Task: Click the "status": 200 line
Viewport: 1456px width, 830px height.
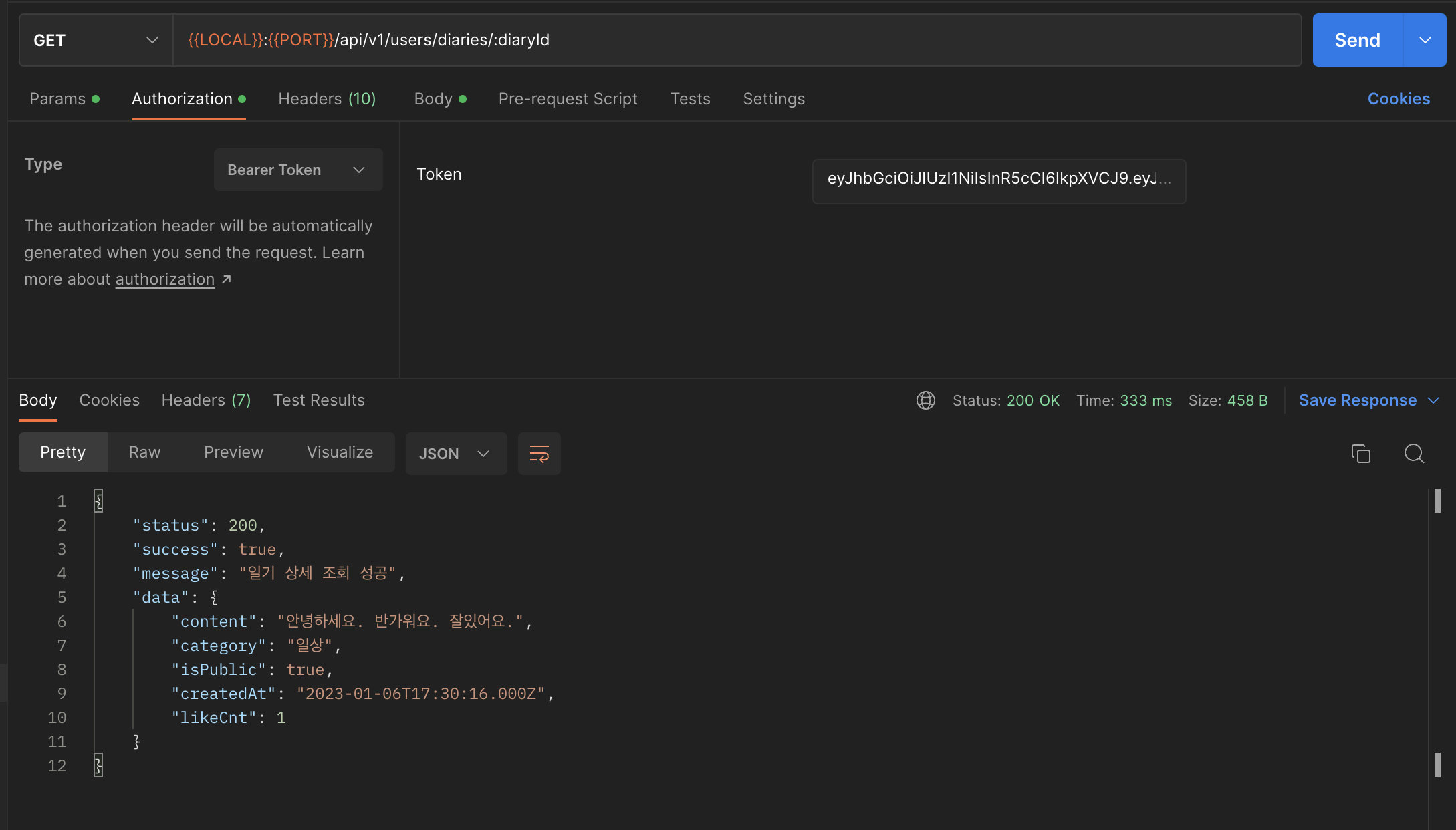Action: (199, 525)
